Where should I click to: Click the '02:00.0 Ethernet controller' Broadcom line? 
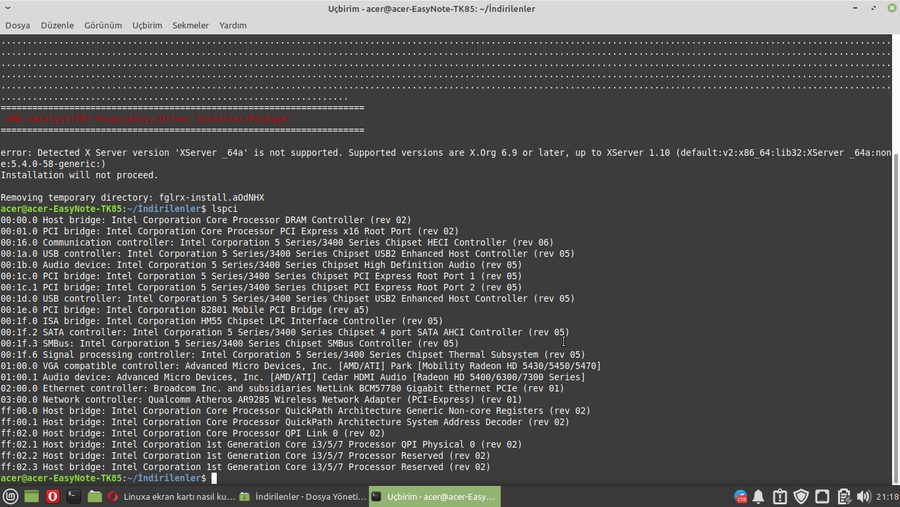click(282, 389)
